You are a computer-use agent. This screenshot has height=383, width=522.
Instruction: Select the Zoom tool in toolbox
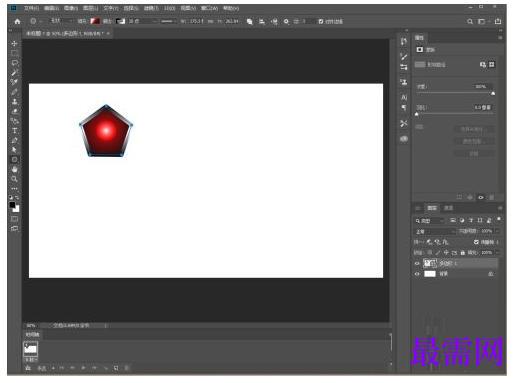pos(14,179)
